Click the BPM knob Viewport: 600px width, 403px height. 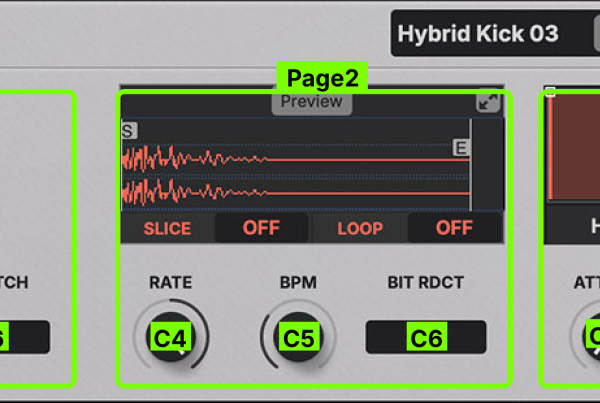pos(298,337)
